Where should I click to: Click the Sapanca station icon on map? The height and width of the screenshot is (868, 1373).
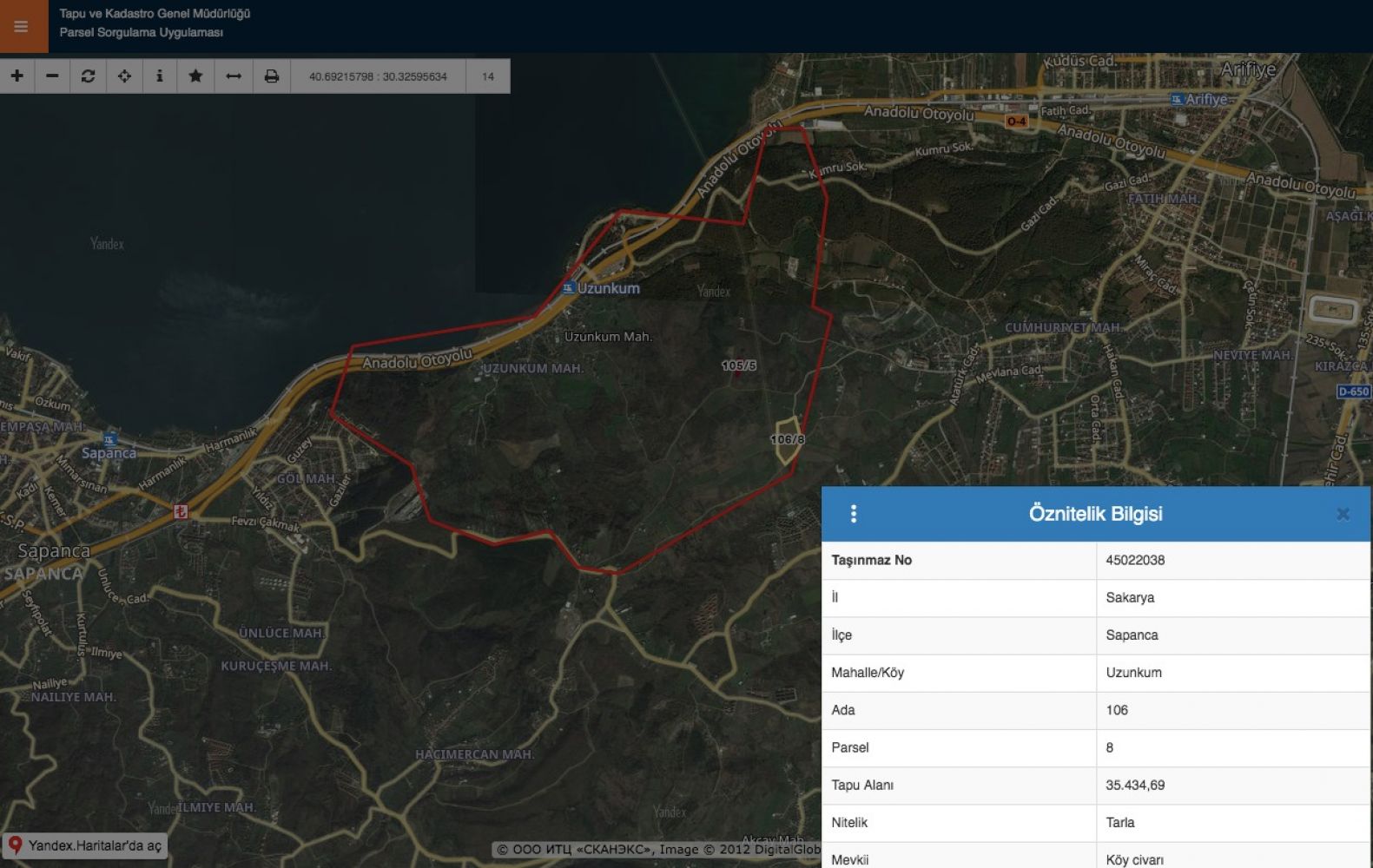(x=109, y=439)
